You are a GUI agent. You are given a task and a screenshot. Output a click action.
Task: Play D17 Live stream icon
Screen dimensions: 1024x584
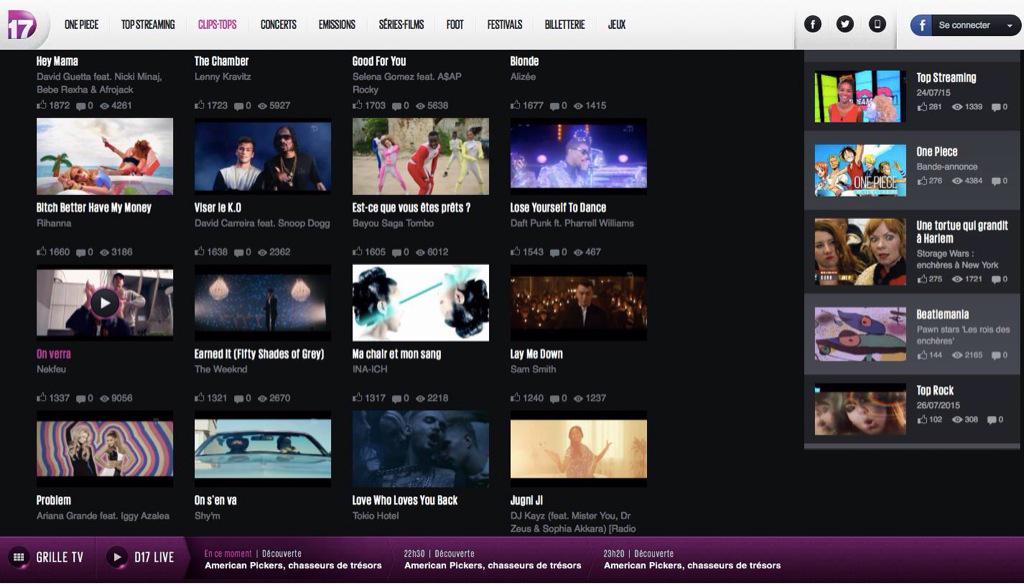117,557
